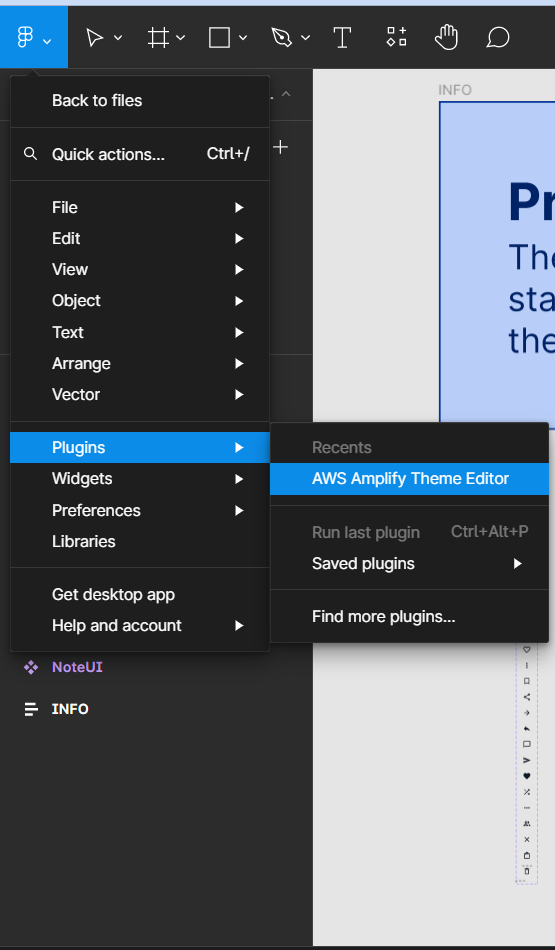Viewport: 555px width, 950px height.
Task: Select the NoteUI component layer
Action: pyautogui.click(x=77, y=667)
